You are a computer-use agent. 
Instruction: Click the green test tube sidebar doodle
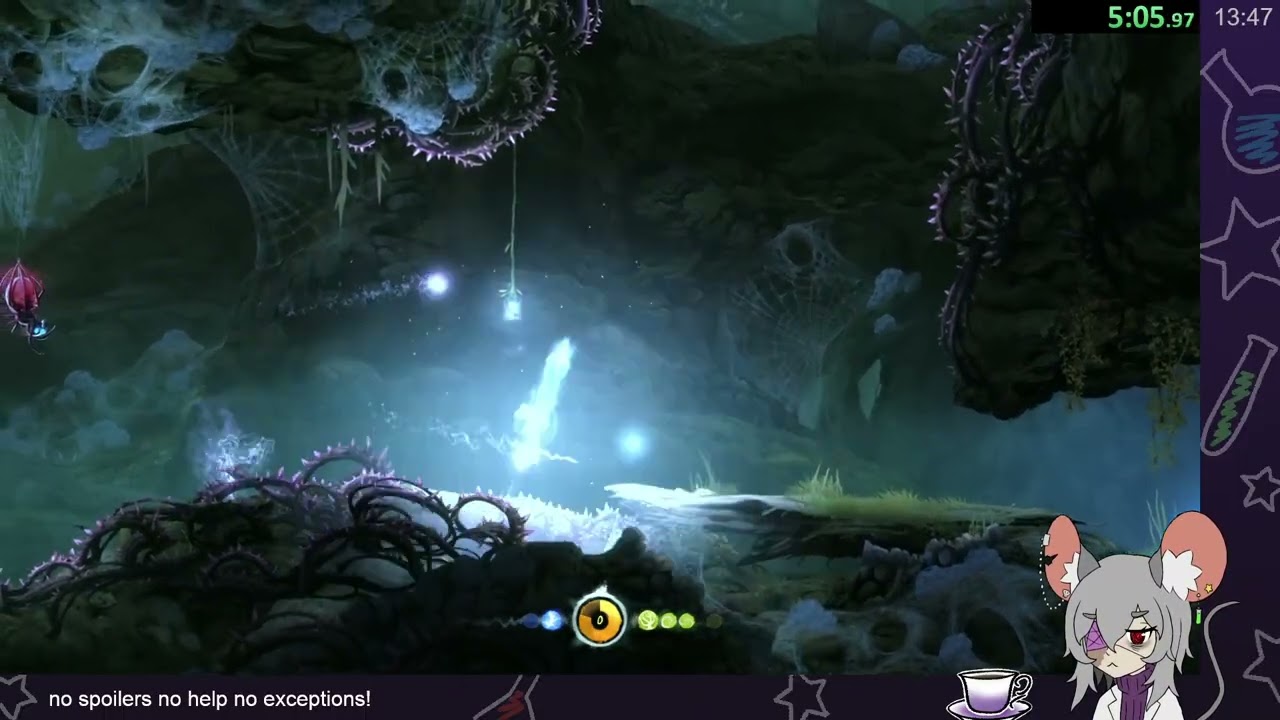click(1239, 396)
